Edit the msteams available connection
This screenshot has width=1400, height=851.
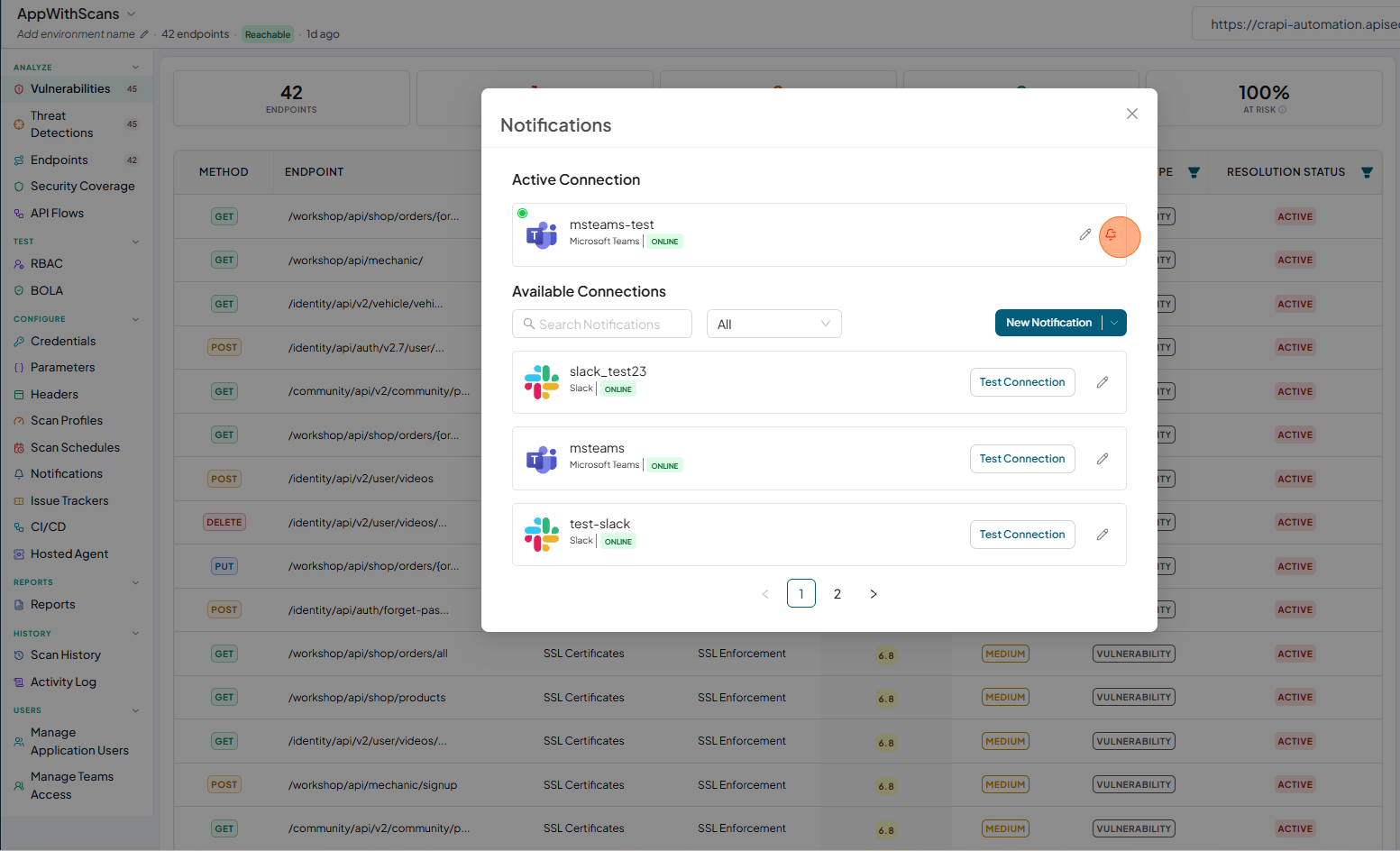click(1103, 459)
